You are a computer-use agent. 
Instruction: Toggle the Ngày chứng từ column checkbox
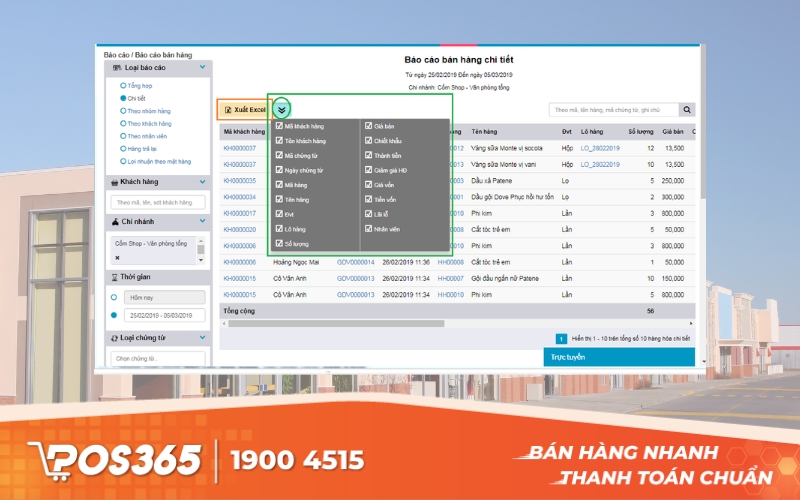pos(279,170)
